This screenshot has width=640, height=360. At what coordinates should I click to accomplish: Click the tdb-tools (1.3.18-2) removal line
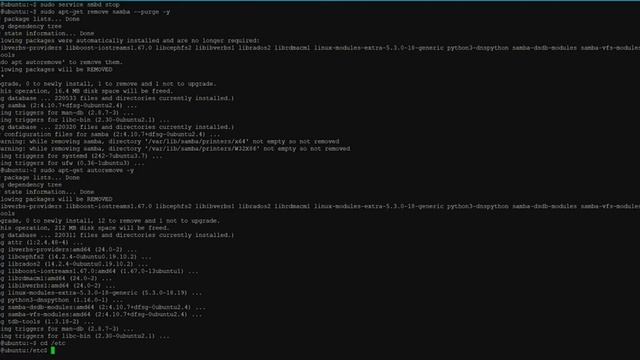click(x=47, y=322)
